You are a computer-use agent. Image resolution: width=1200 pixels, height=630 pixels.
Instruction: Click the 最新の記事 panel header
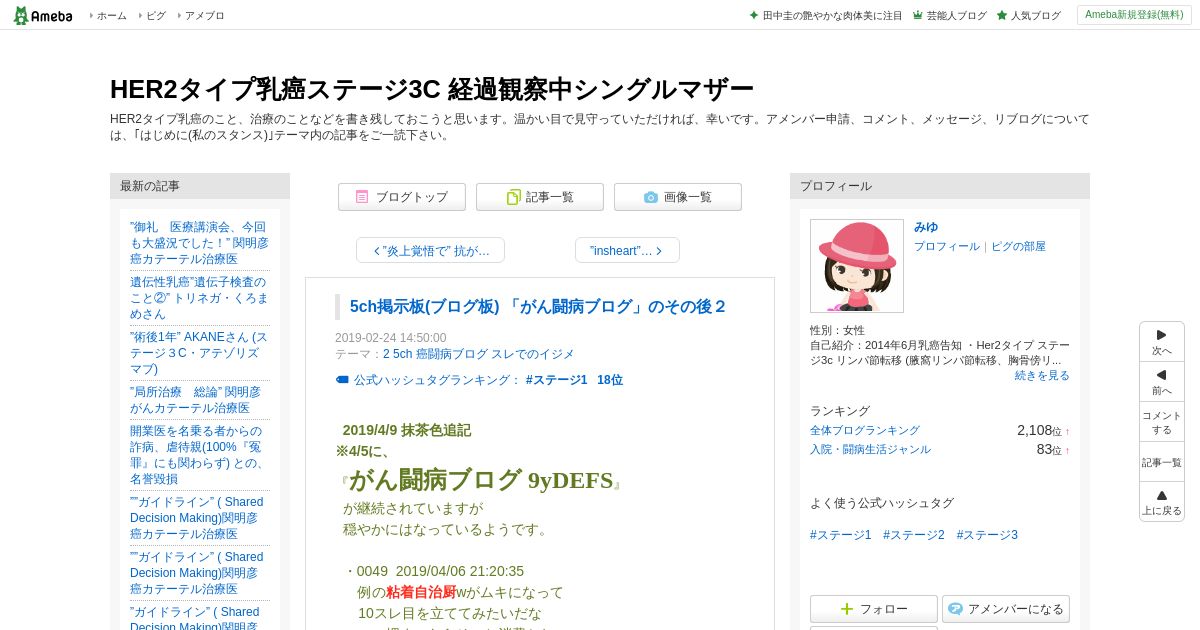[200, 186]
